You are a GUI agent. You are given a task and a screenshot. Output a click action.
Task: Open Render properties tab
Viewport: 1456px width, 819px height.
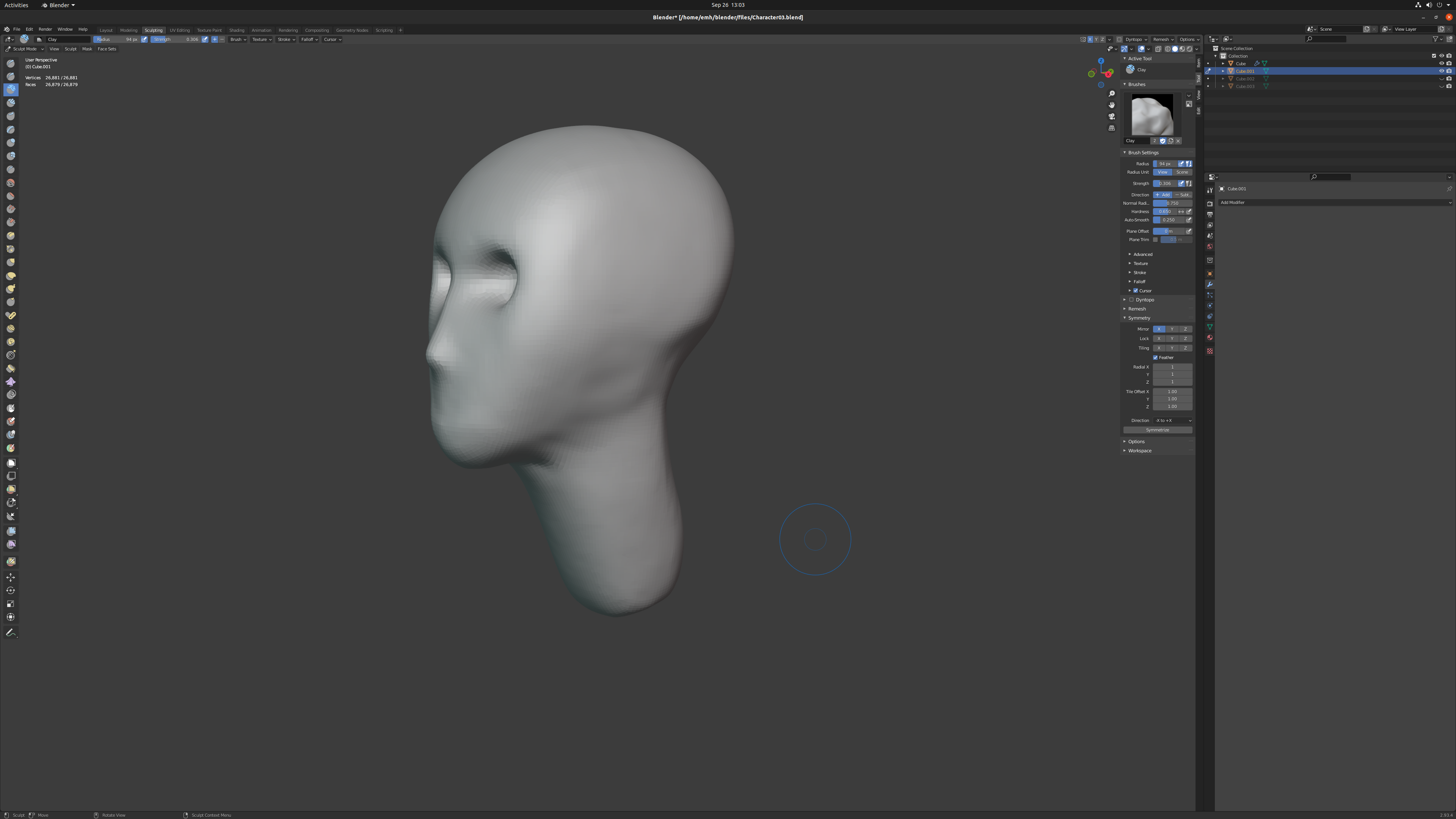click(x=1210, y=204)
